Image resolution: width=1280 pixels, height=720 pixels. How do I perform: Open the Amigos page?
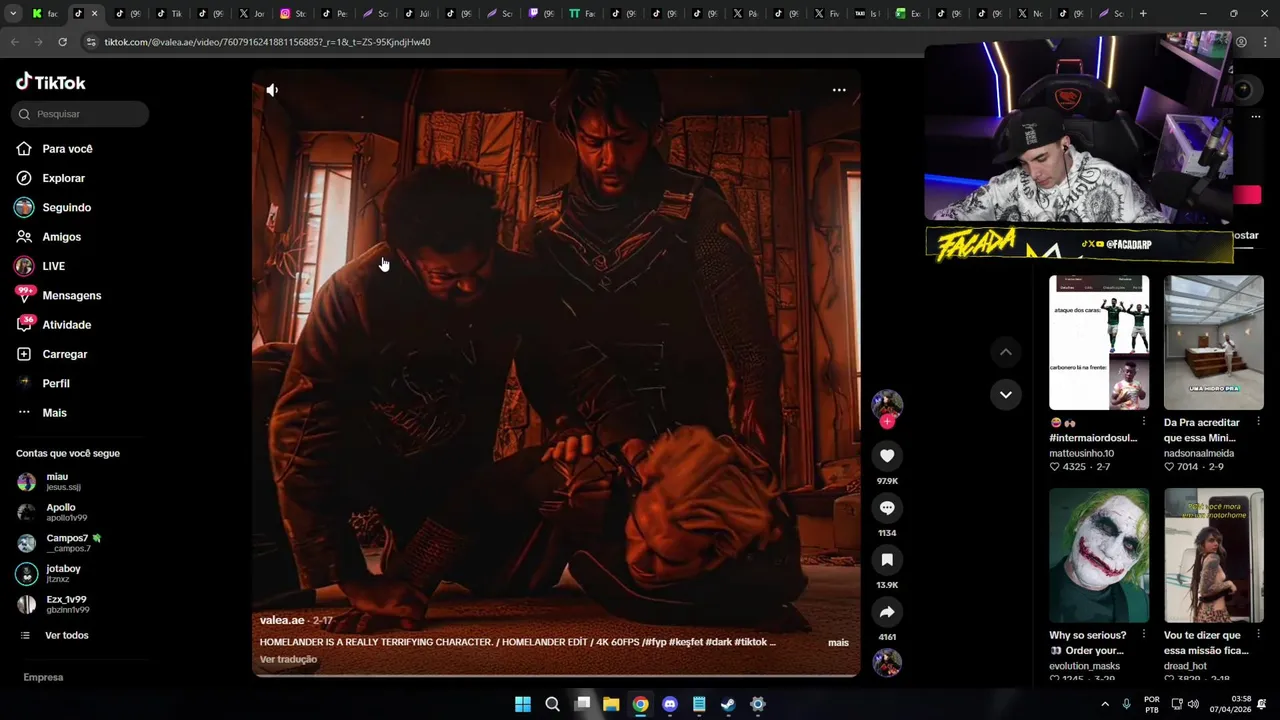pyautogui.click(x=62, y=237)
